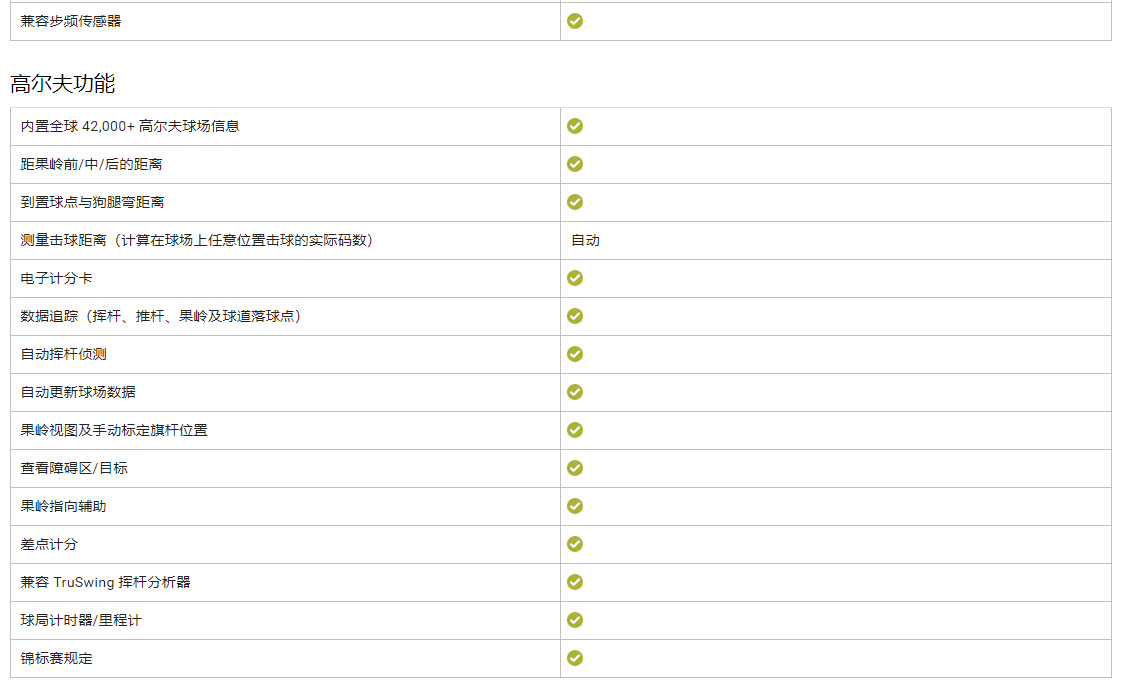Click checkmark next to 内置全球 42,000+ 高尔夫球场信息
The image size is (1122, 691).
click(x=575, y=126)
